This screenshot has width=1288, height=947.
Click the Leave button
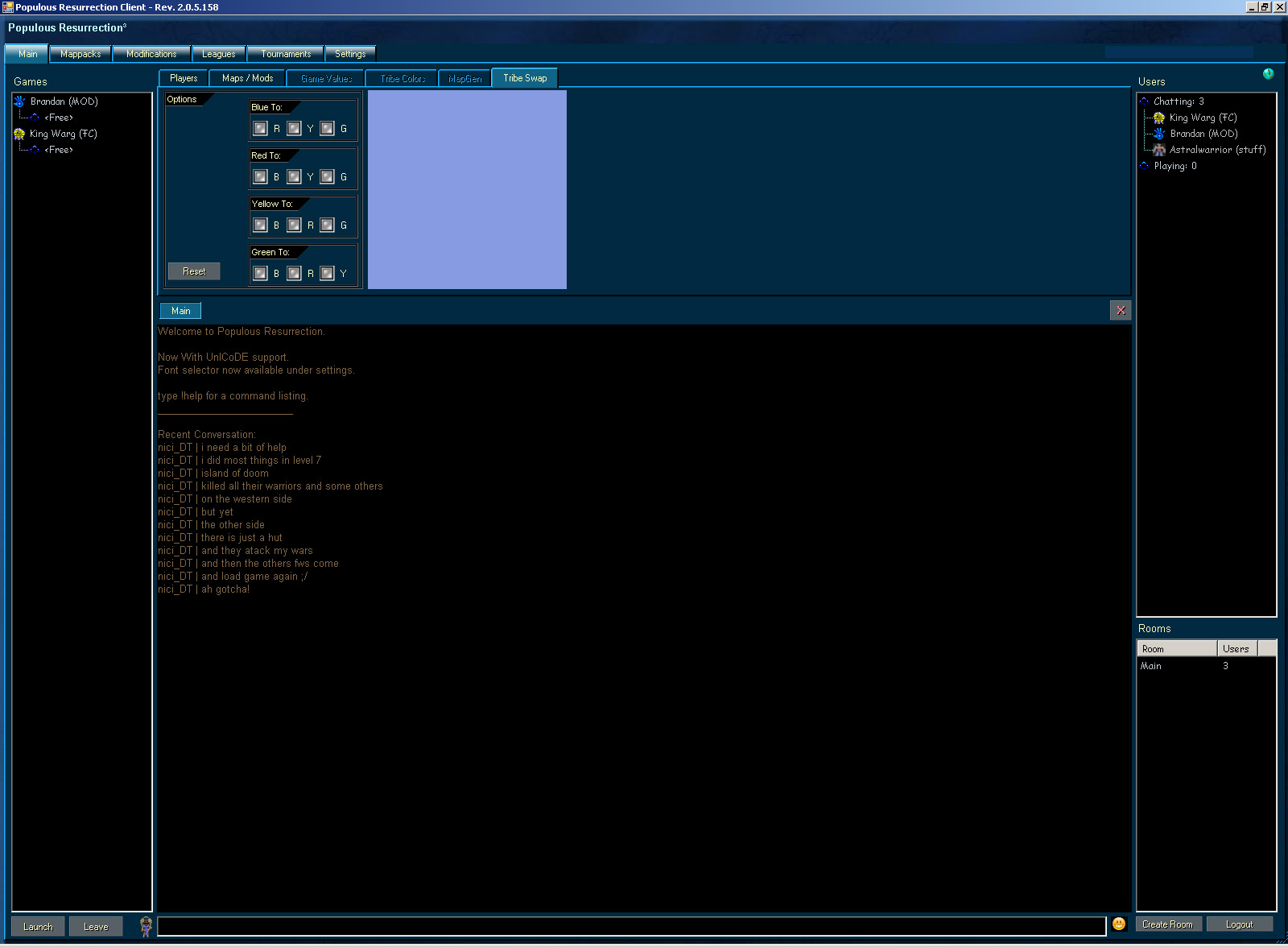[96, 926]
